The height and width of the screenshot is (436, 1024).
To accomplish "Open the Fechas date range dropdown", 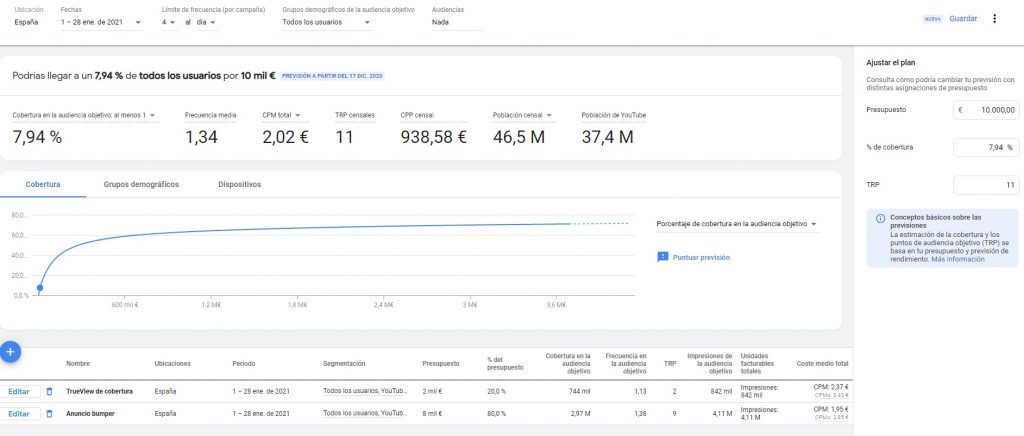I will coord(101,22).
